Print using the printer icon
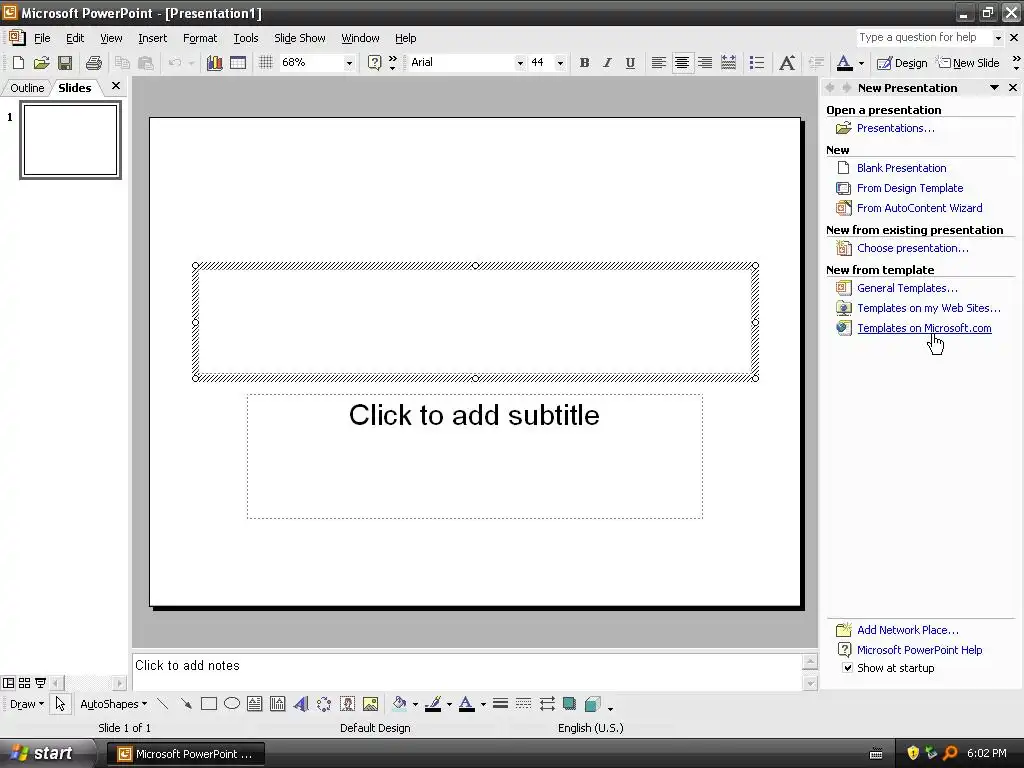This screenshot has height=768, width=1024. tap(93, 63)
